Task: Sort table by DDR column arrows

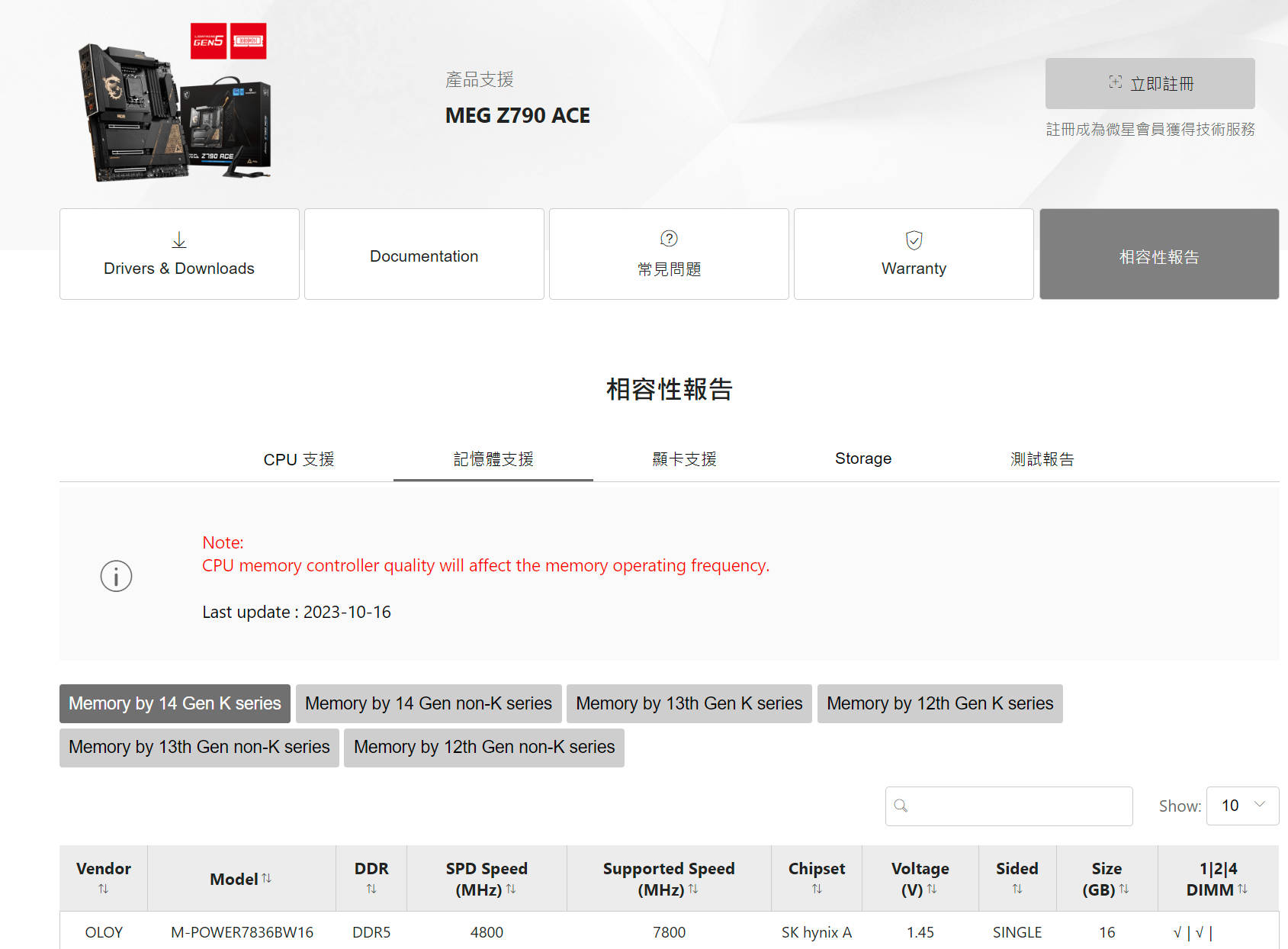Action: pos(371,889)
